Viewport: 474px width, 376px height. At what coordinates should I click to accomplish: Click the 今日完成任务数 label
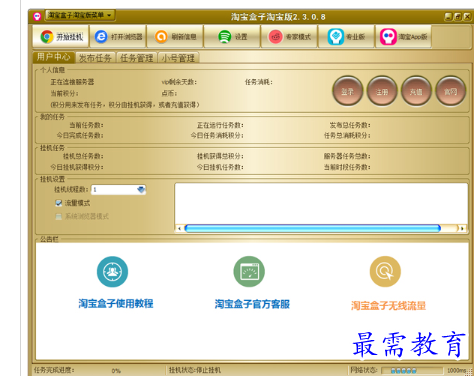tap(80, 136)
